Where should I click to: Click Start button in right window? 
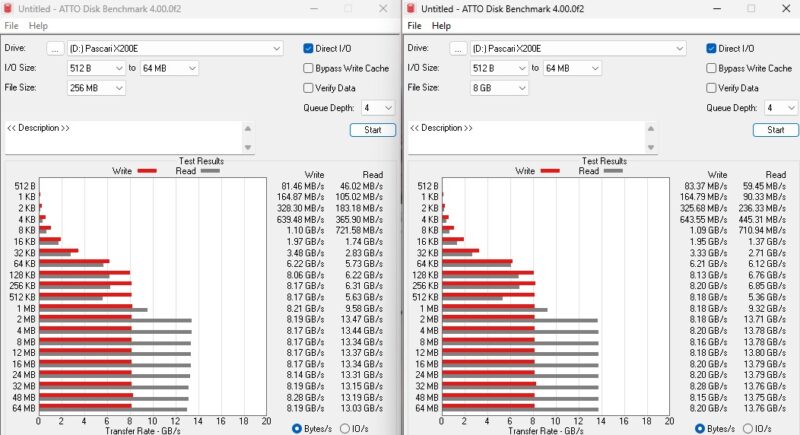(776, 130)
